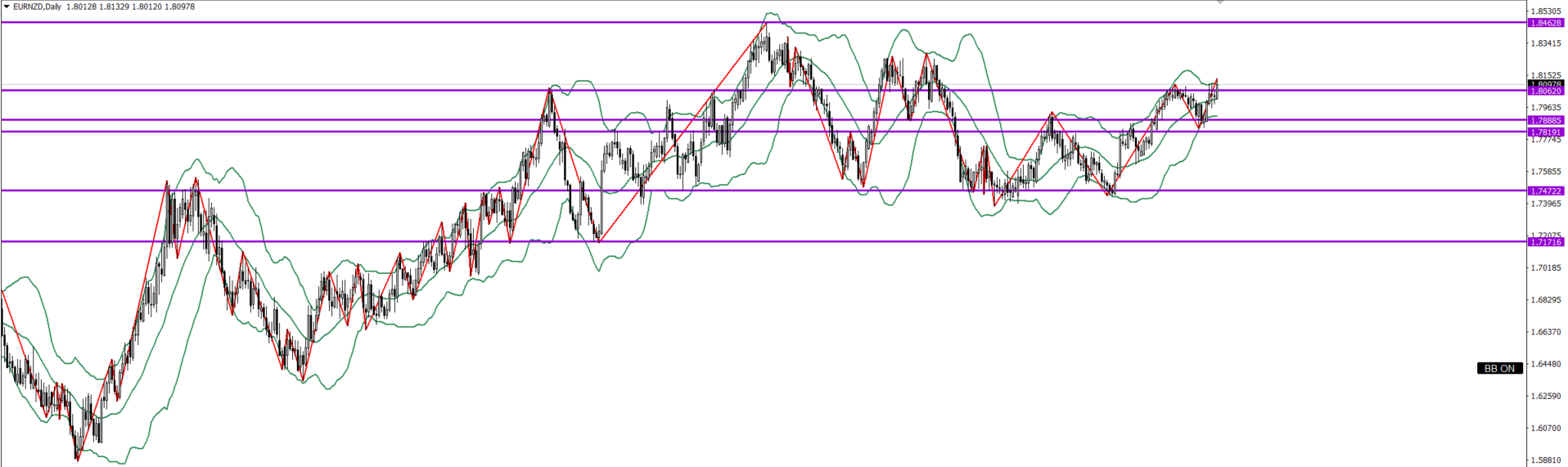Click the header low value 1.80120

[x=146, y=7]
